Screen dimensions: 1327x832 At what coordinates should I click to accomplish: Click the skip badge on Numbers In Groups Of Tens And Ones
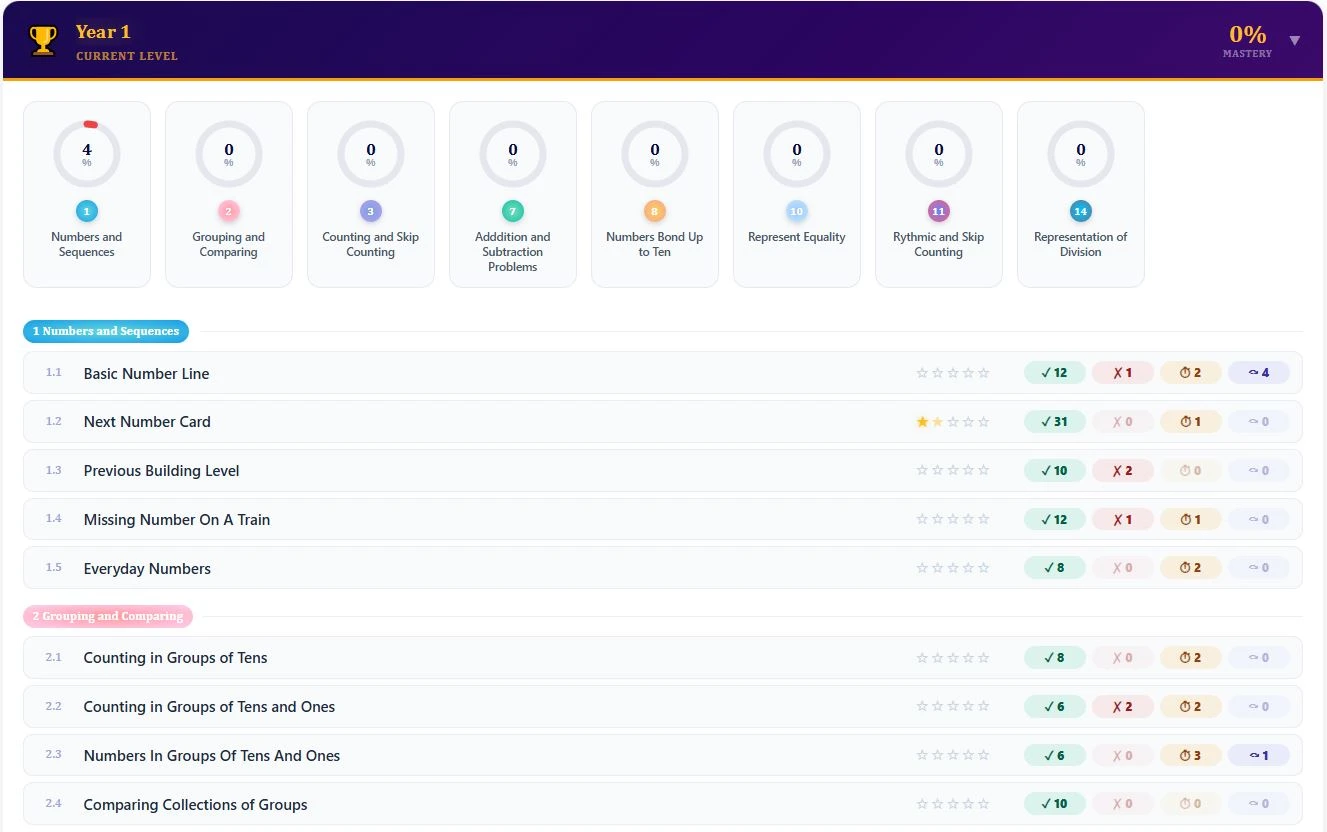(1258, 755)
